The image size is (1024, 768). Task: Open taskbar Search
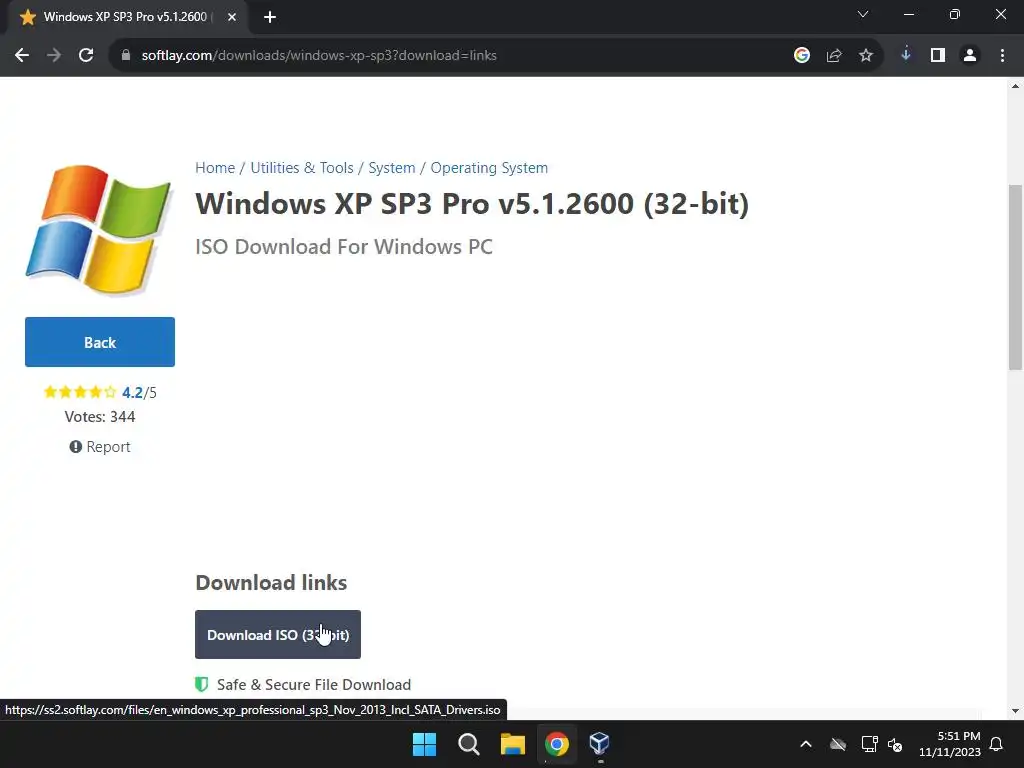[469, 744]
